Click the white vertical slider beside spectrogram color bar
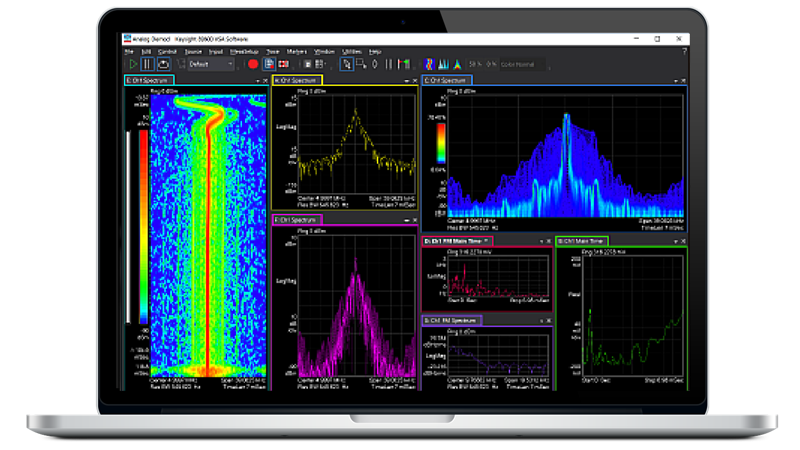The width and height of the screenshot is (800, 450). click(129, 227)
